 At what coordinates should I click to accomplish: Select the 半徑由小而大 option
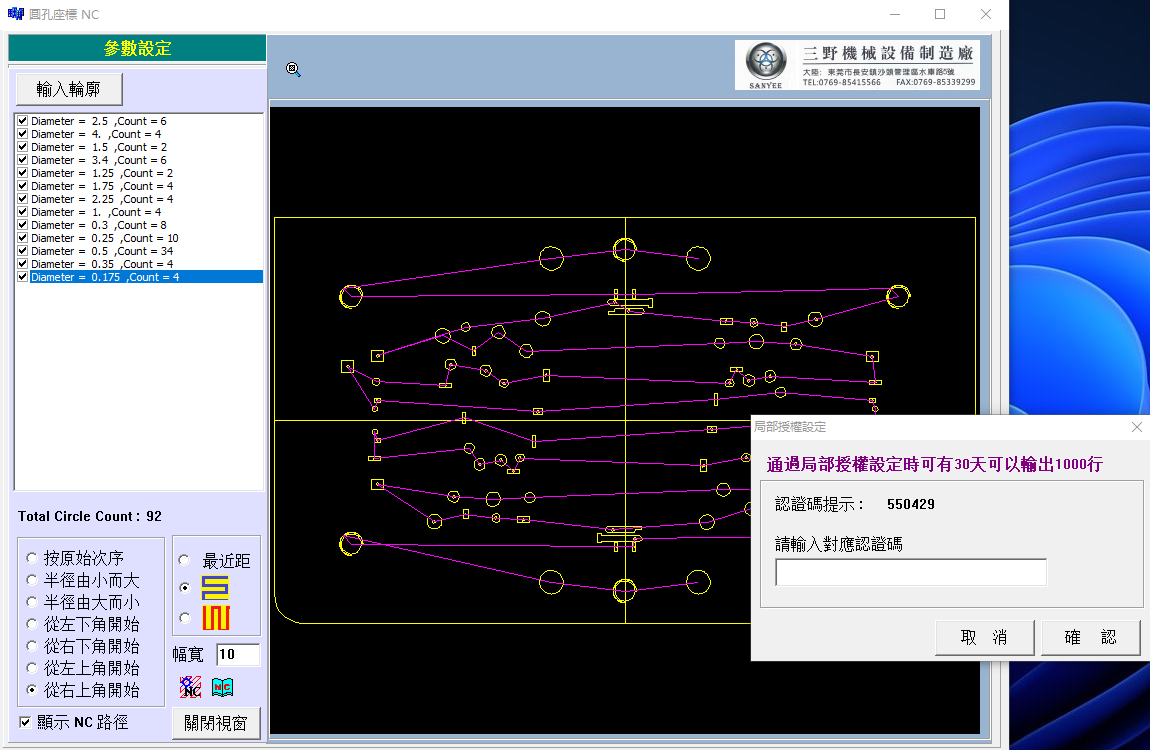point(32,580)
